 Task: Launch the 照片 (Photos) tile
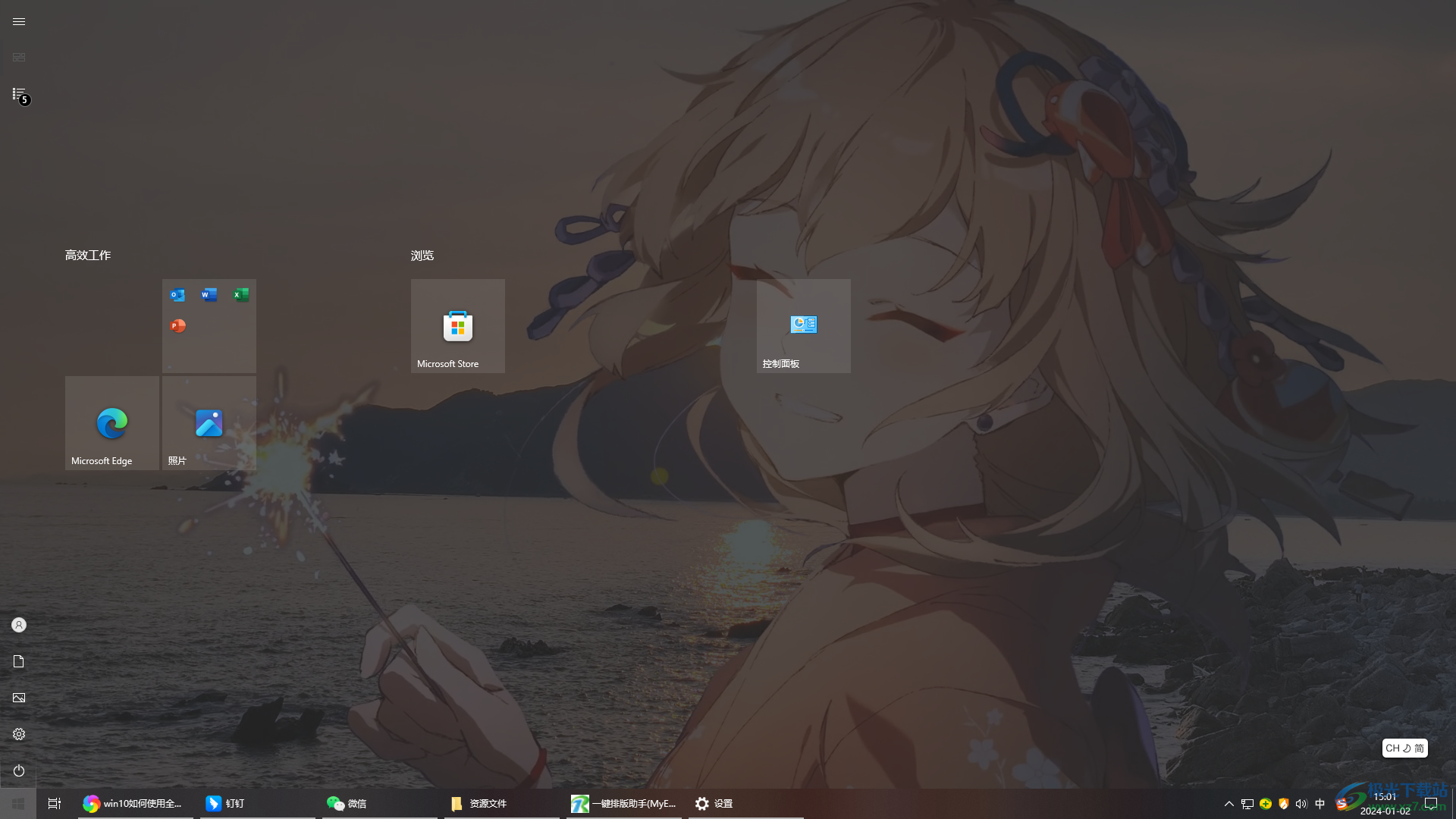click(x=209, y=423)
